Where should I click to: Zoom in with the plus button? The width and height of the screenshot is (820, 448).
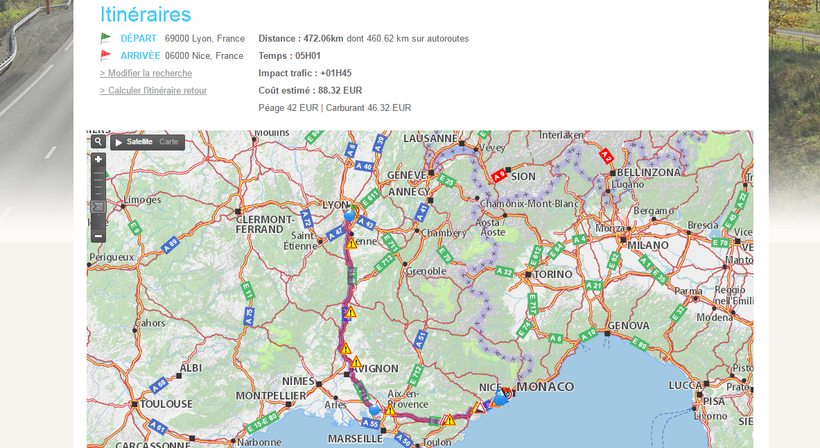click(98, 159)
